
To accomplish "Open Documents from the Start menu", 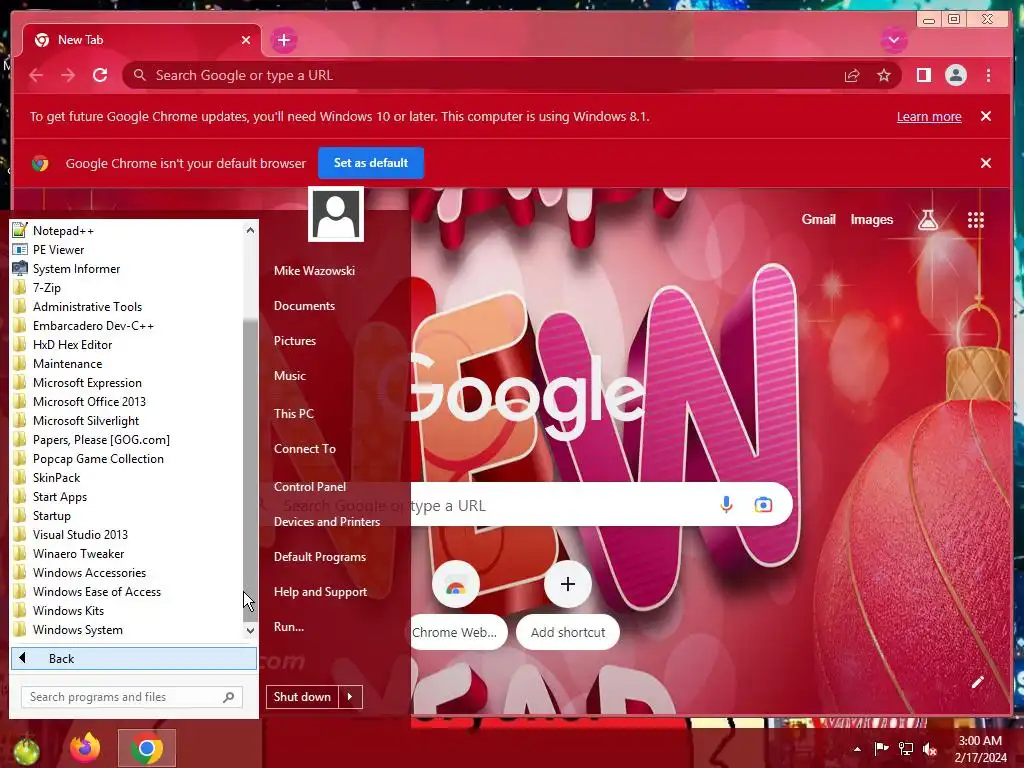I will (x=304, y=306).
